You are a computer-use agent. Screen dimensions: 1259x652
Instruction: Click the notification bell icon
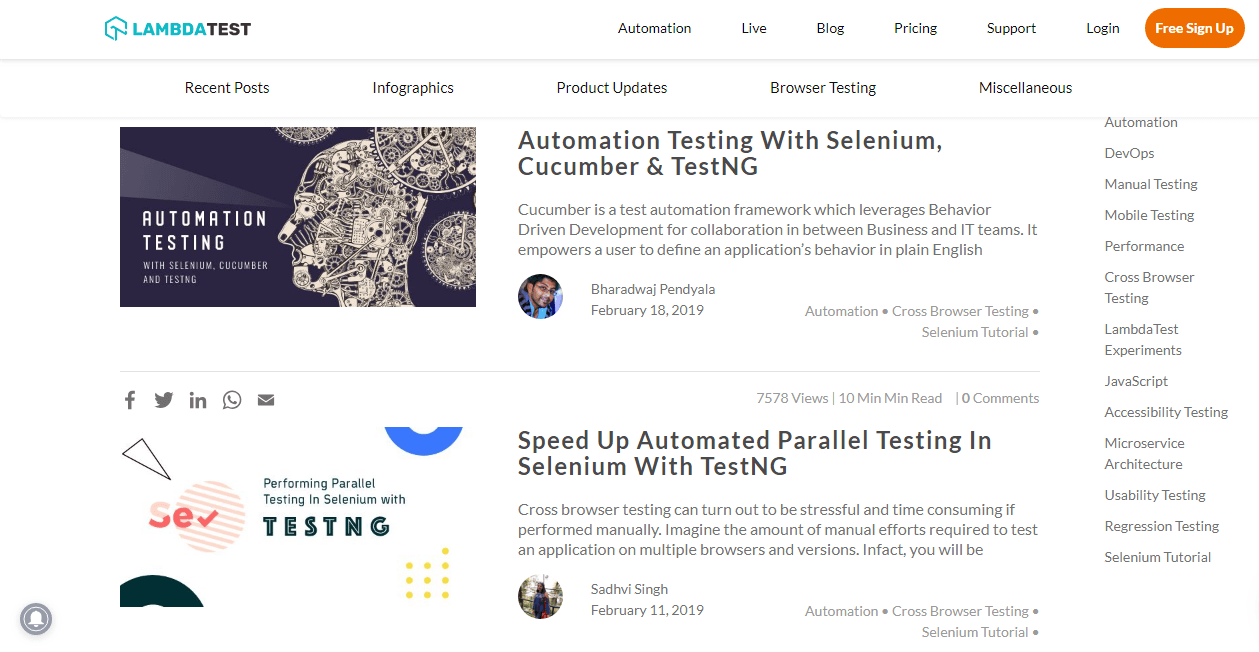point(36,619)
